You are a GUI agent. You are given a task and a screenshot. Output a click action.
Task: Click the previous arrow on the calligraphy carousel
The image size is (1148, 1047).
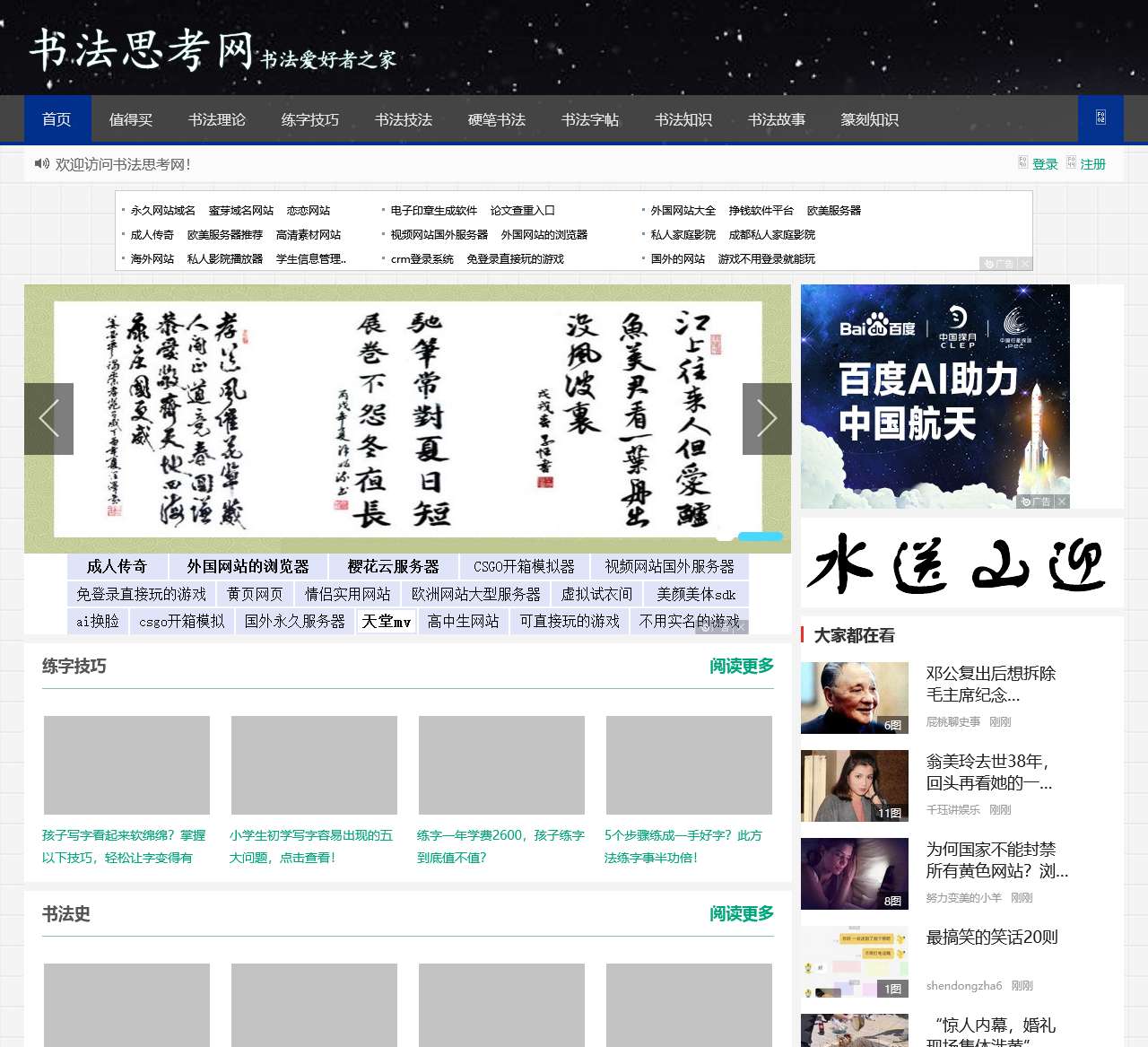point(48,418)
